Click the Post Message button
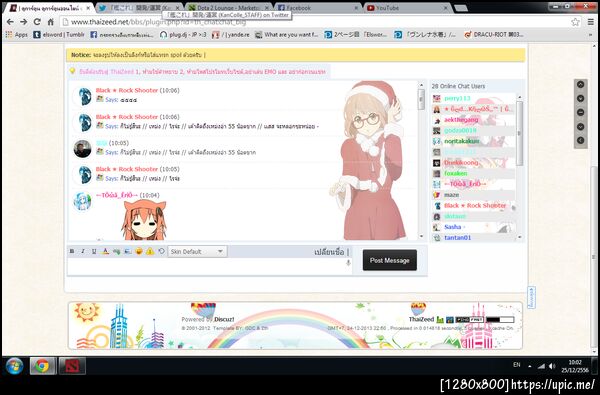 click(x=390, y=260)
